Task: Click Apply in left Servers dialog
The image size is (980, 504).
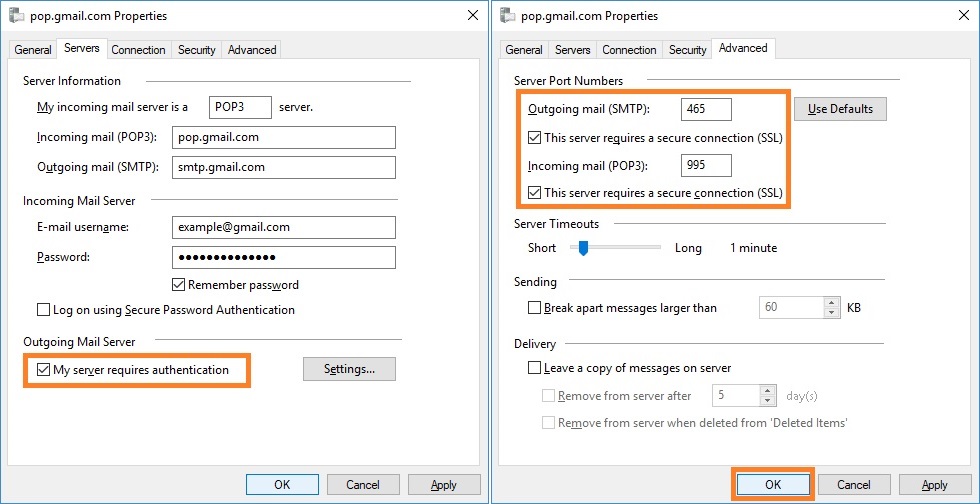Action: point(444,485)
